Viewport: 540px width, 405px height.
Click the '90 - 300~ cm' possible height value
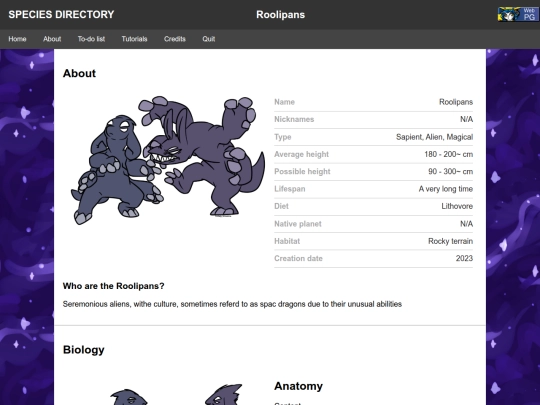pyautogui.click(x=450, y=172)
